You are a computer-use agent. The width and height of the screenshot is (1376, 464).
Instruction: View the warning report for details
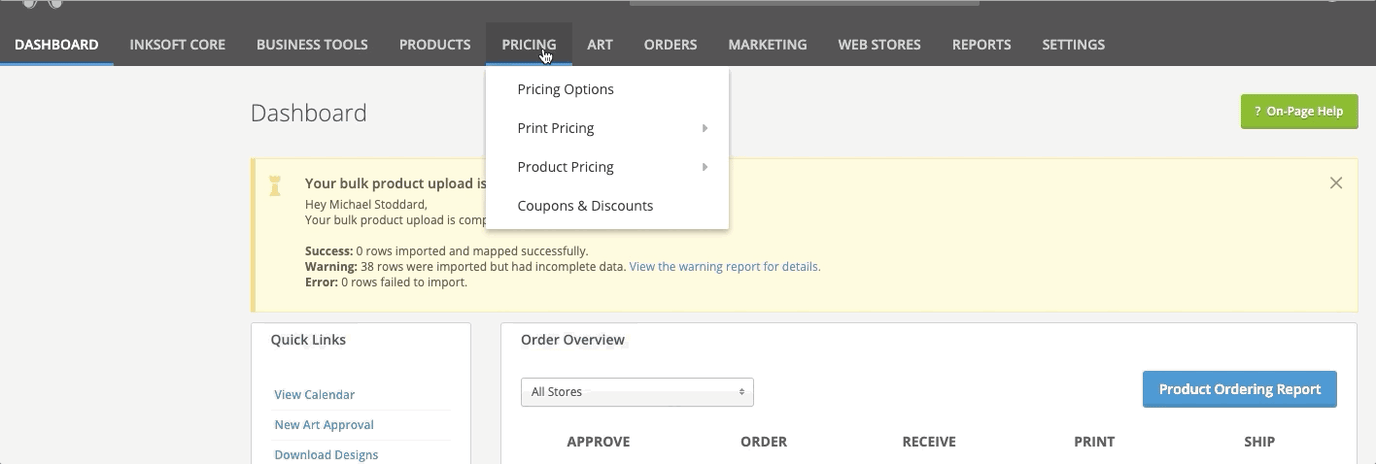(724, 267)
